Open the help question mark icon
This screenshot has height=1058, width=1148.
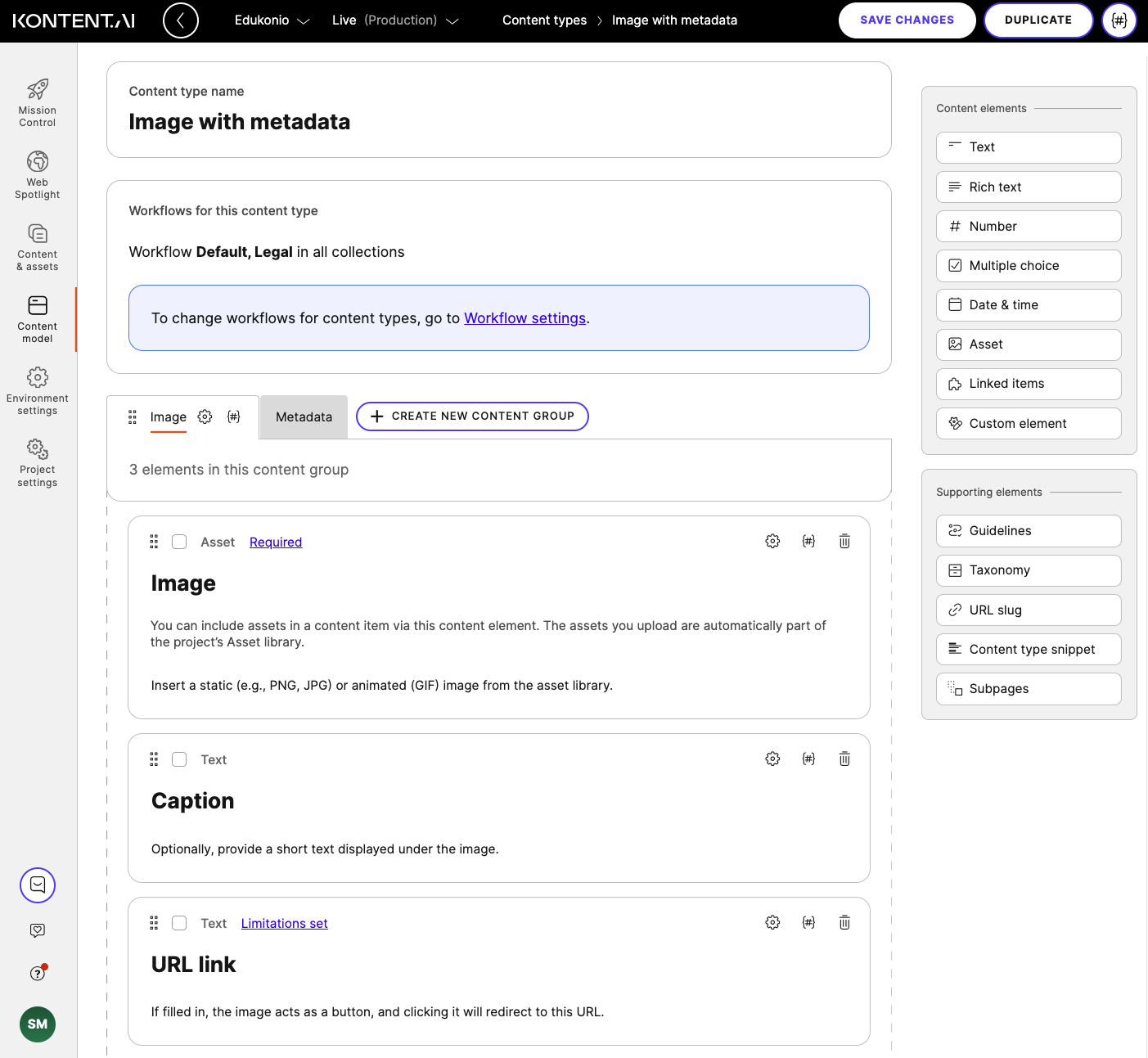37,973
